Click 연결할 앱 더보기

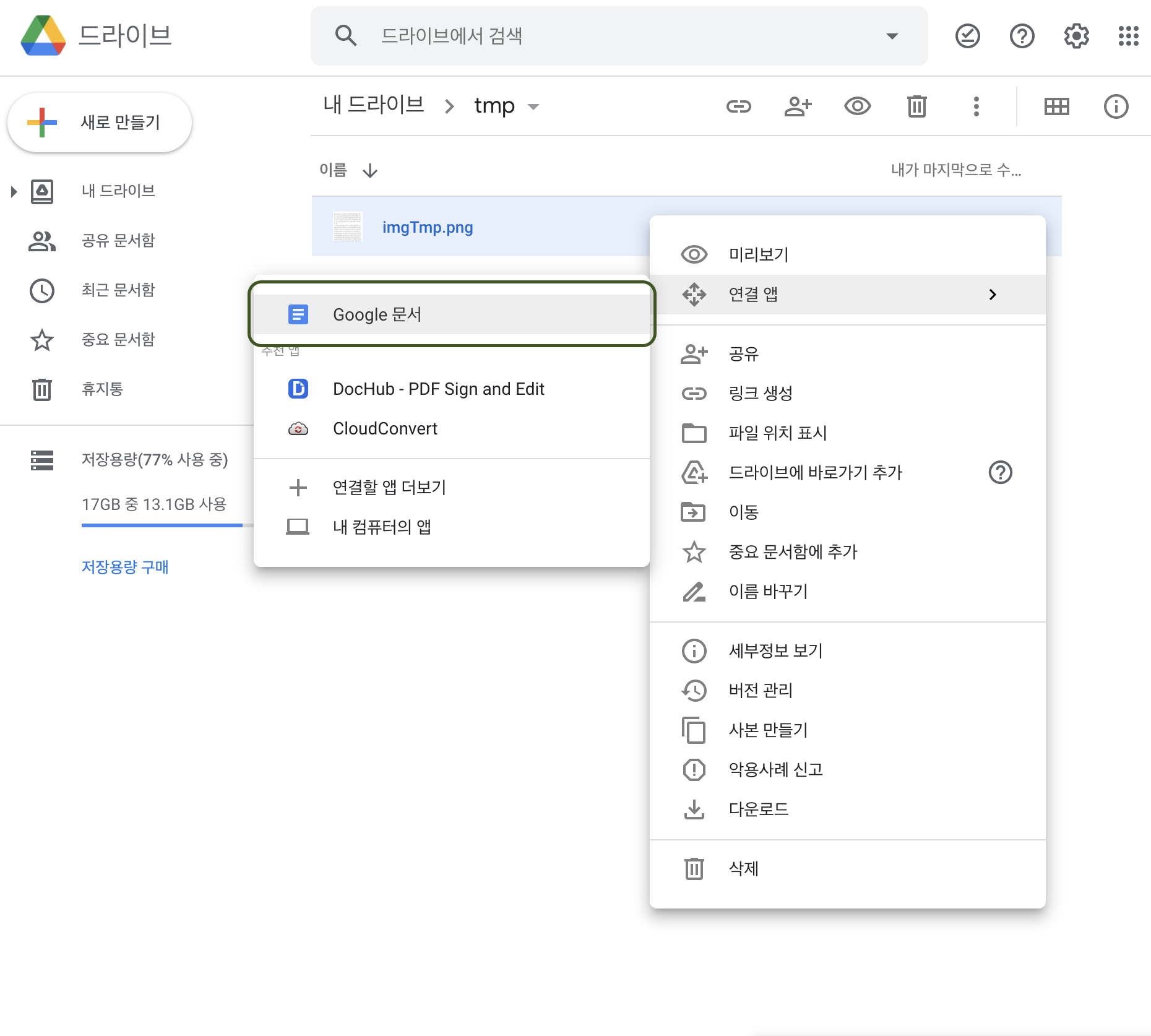[x=452, y=488]
